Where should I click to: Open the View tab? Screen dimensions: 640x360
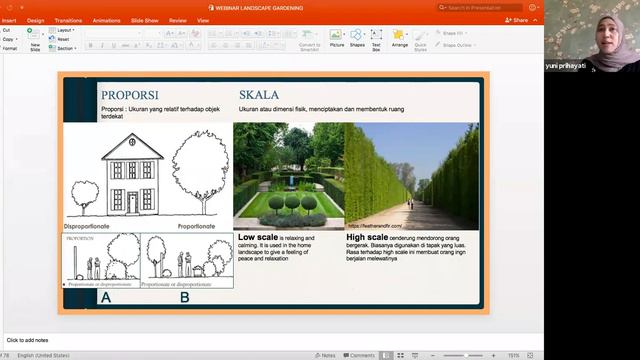(203, 20)
